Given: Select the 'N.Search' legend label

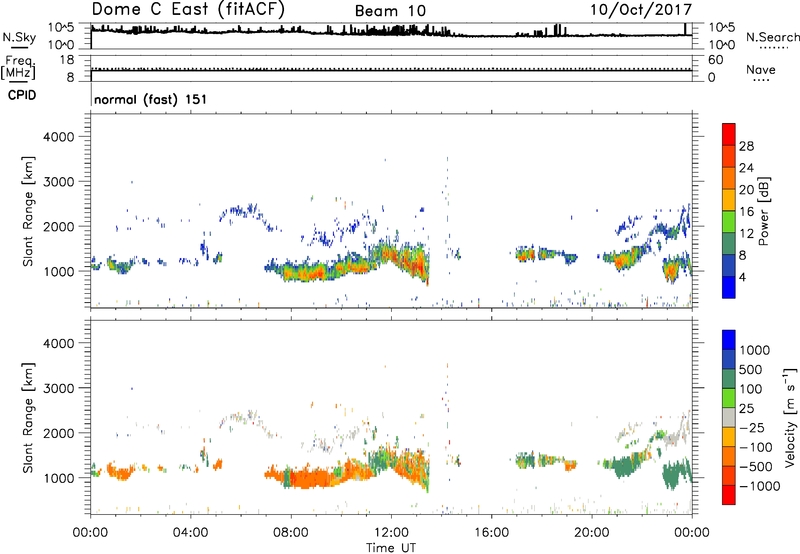Looking at the screenshot, I should click(x=773, y=37).
